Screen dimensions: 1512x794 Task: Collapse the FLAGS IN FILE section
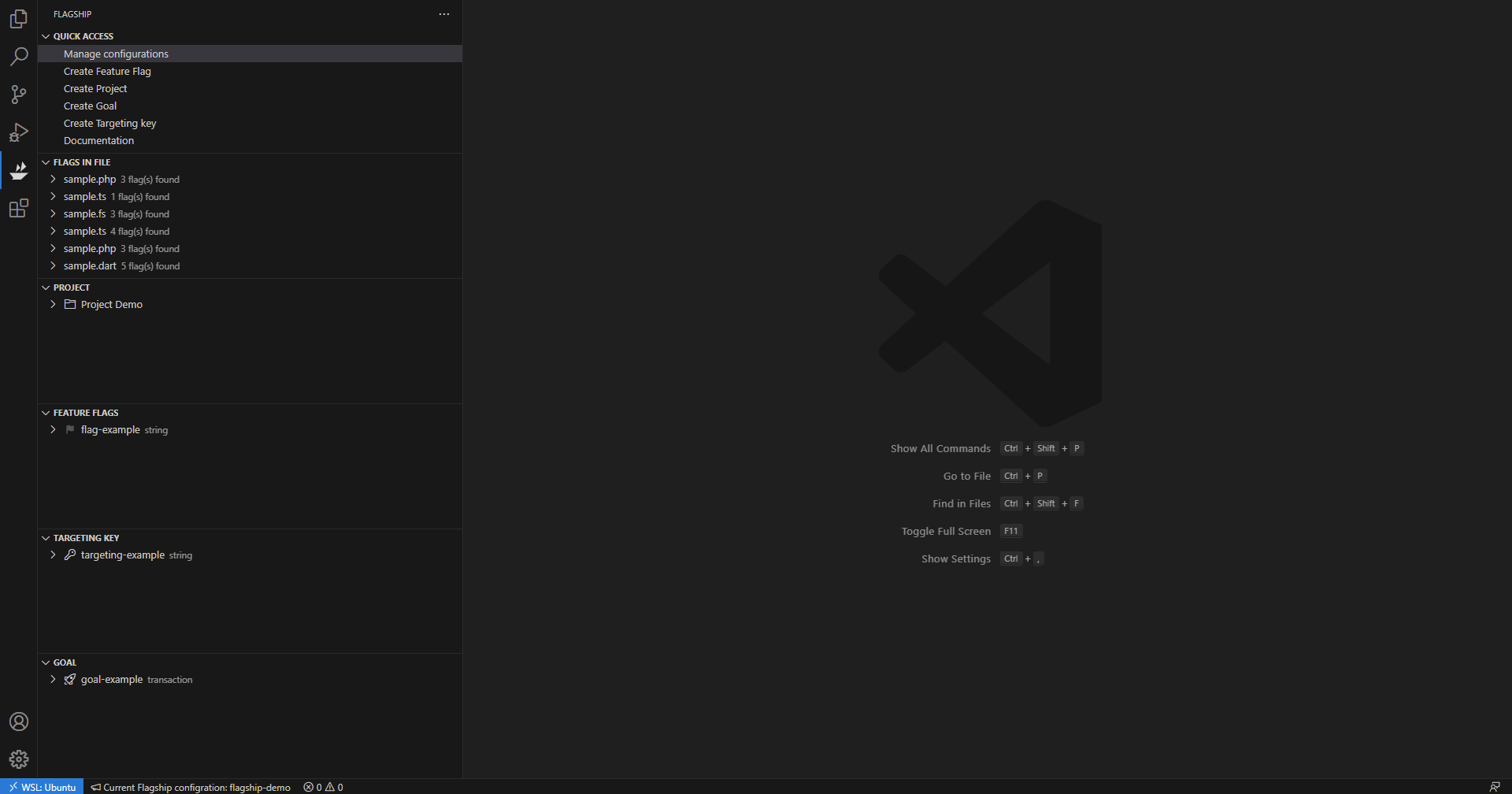pos(46,162)
